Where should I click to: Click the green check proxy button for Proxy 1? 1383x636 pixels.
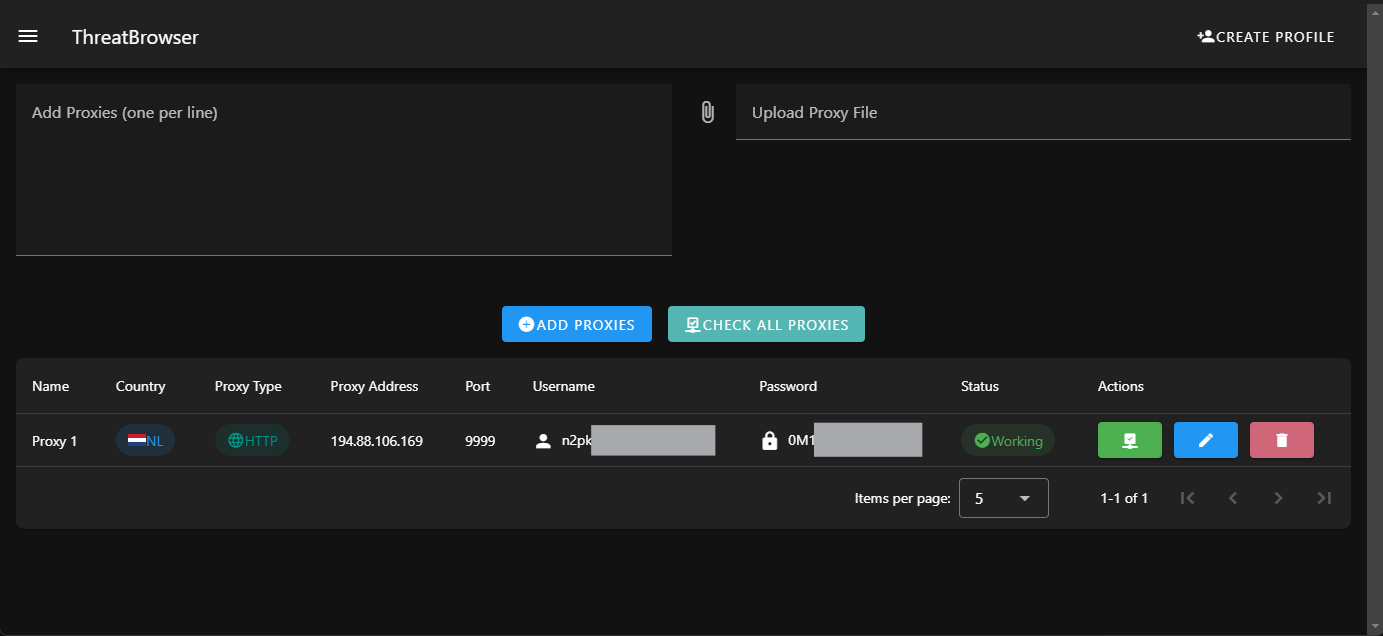(1130, 440)
